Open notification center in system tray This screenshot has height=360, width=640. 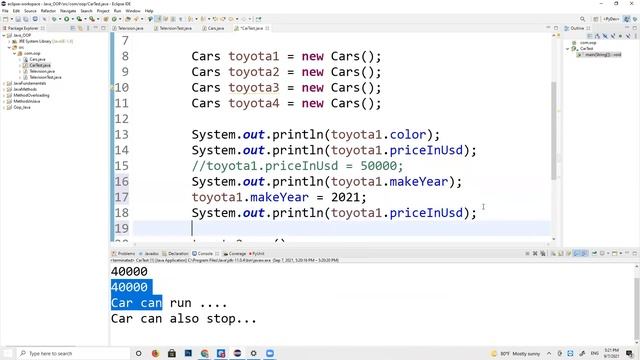pyautogui.click(x=630, y=353)
